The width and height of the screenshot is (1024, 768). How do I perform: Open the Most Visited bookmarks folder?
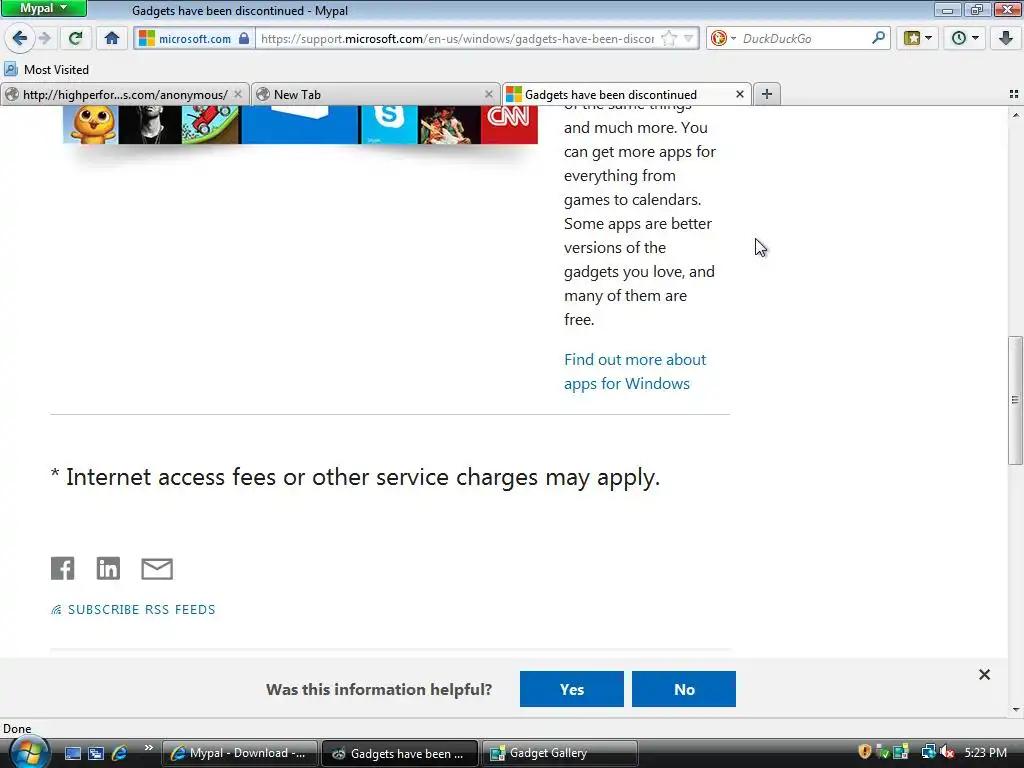coord(46,69)
